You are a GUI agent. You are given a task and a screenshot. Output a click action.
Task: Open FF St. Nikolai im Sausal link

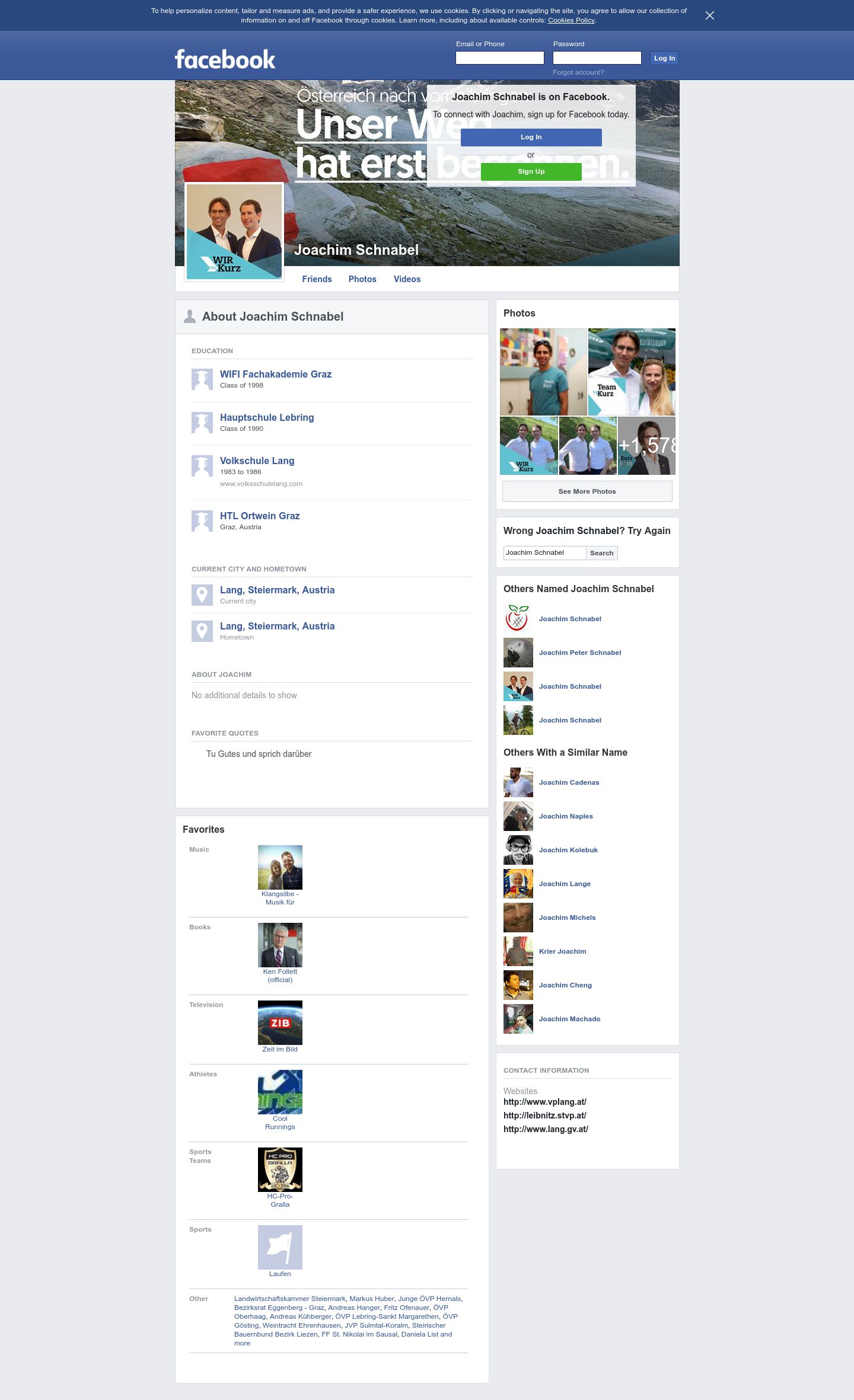pyautogui.click(x=359, y=1334)
